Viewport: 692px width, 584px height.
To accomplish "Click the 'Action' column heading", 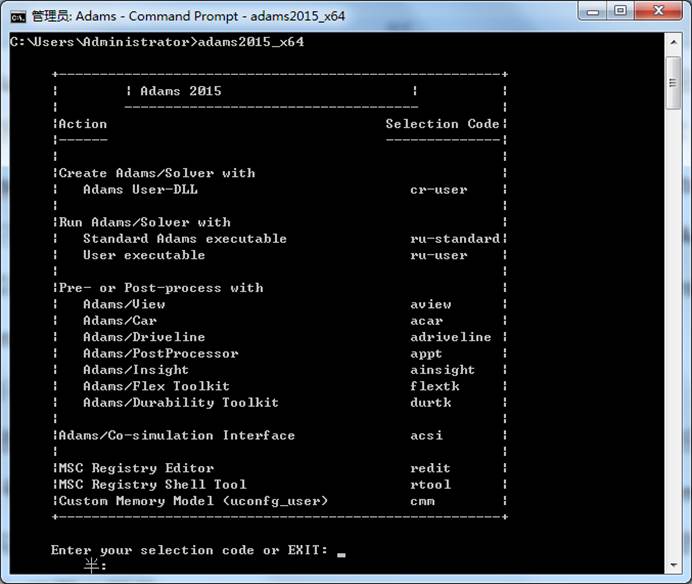I will (x=83, y=124).
